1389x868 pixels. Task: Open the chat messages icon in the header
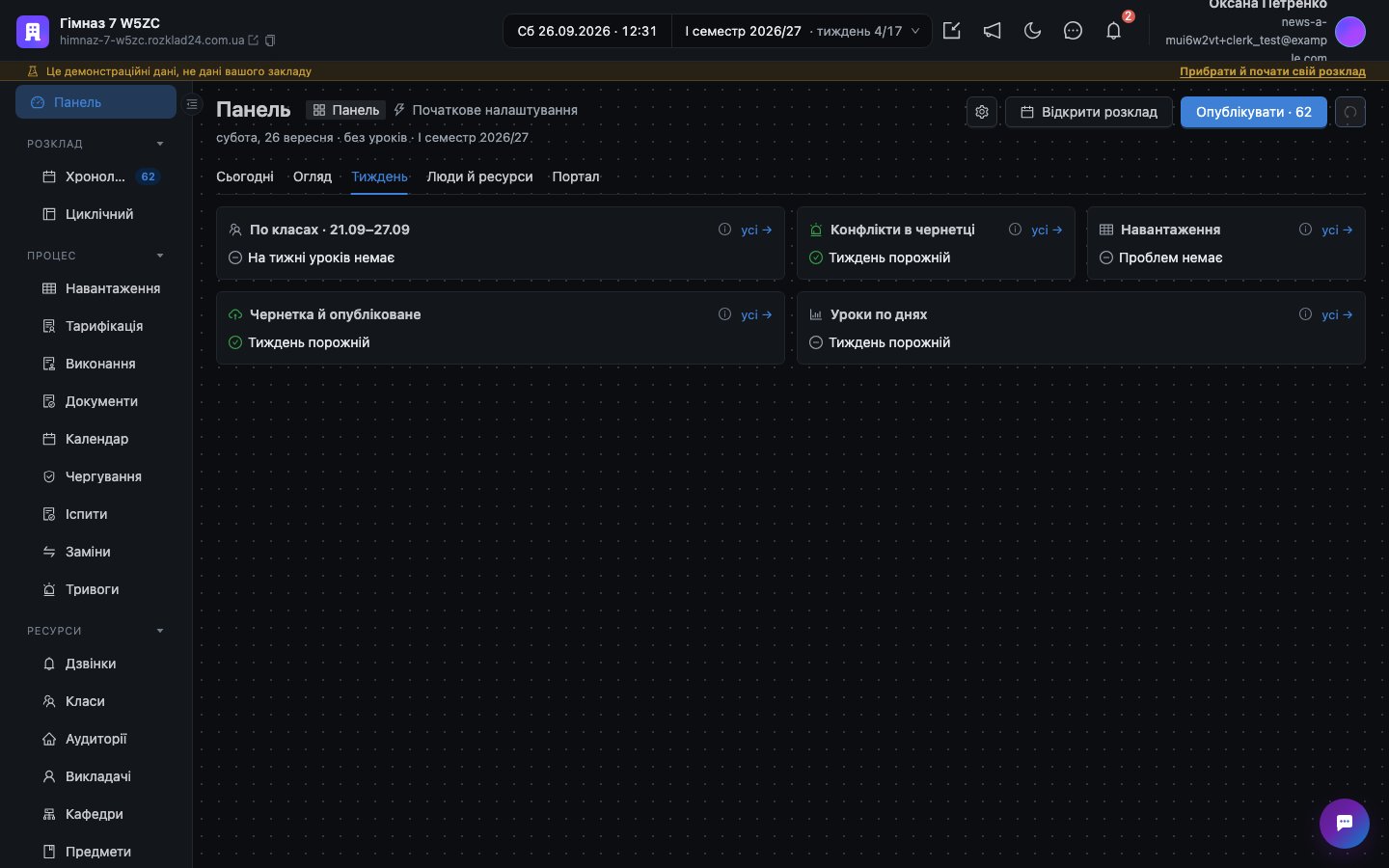(x=1073, y=31)
